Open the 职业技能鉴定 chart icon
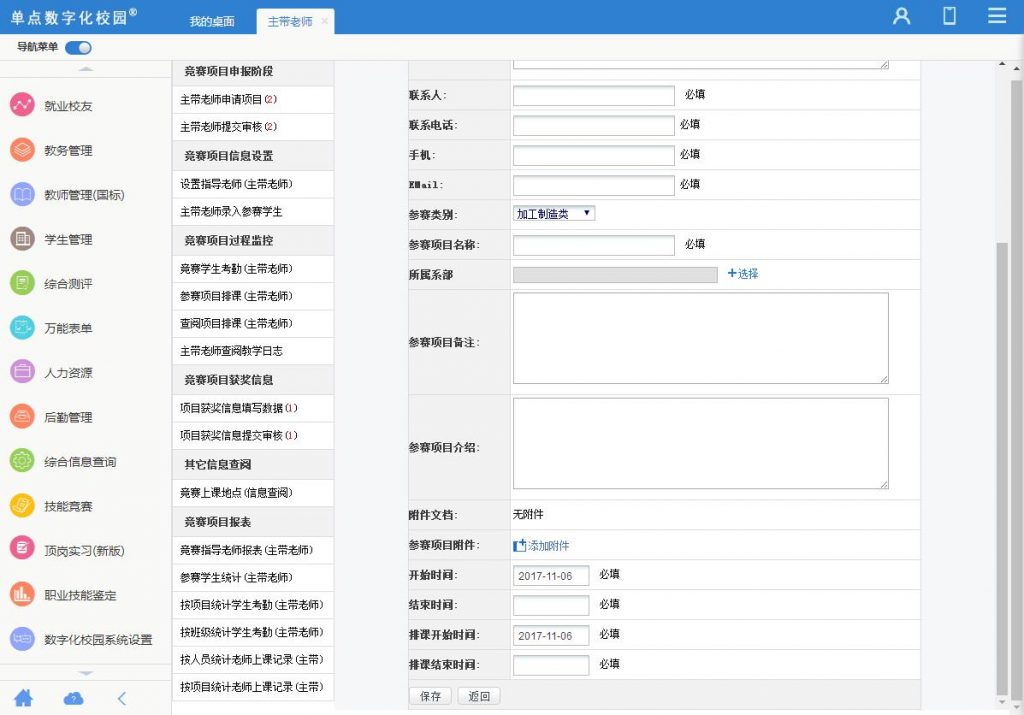Viewport: 1024px width, 715px height. pos(22,594)
